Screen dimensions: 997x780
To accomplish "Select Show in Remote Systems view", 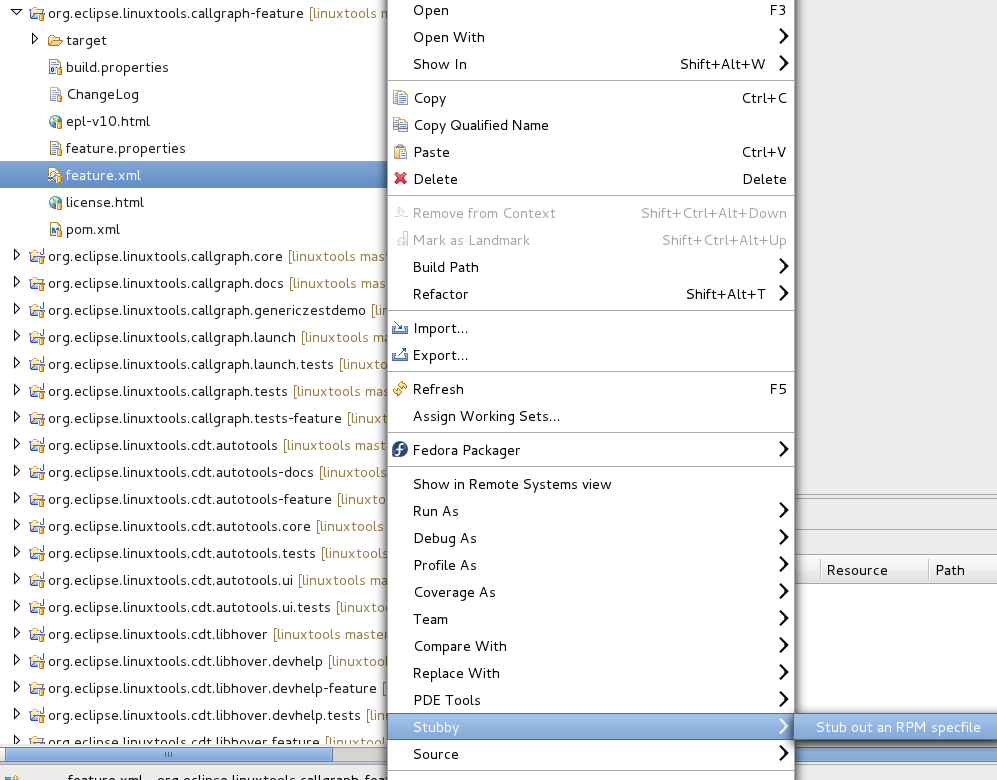I will tap(591, 484).
